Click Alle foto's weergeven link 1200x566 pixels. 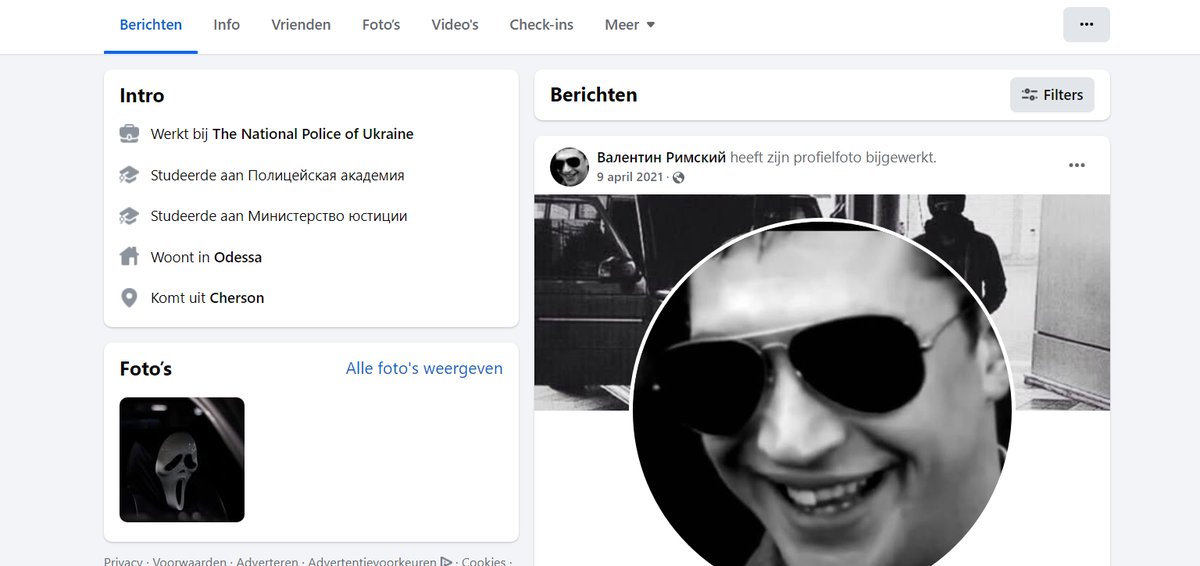click(x=424, y=369)
